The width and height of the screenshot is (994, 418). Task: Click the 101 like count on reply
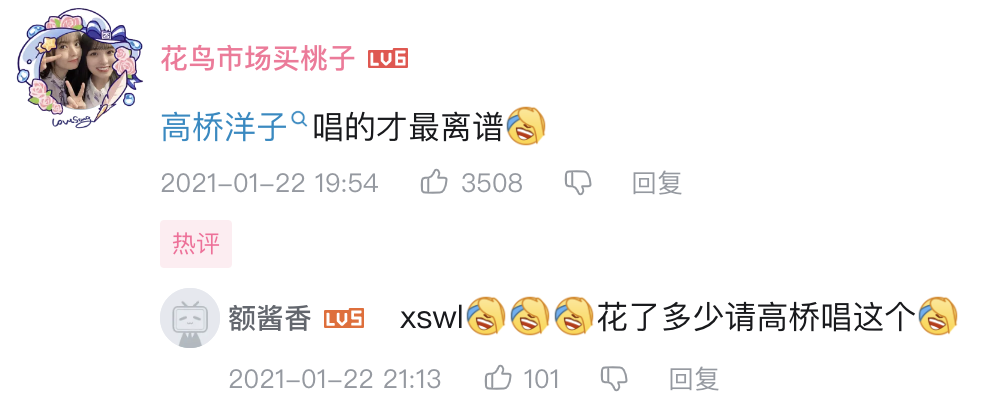pyautogui.click(x=541, y=379)
